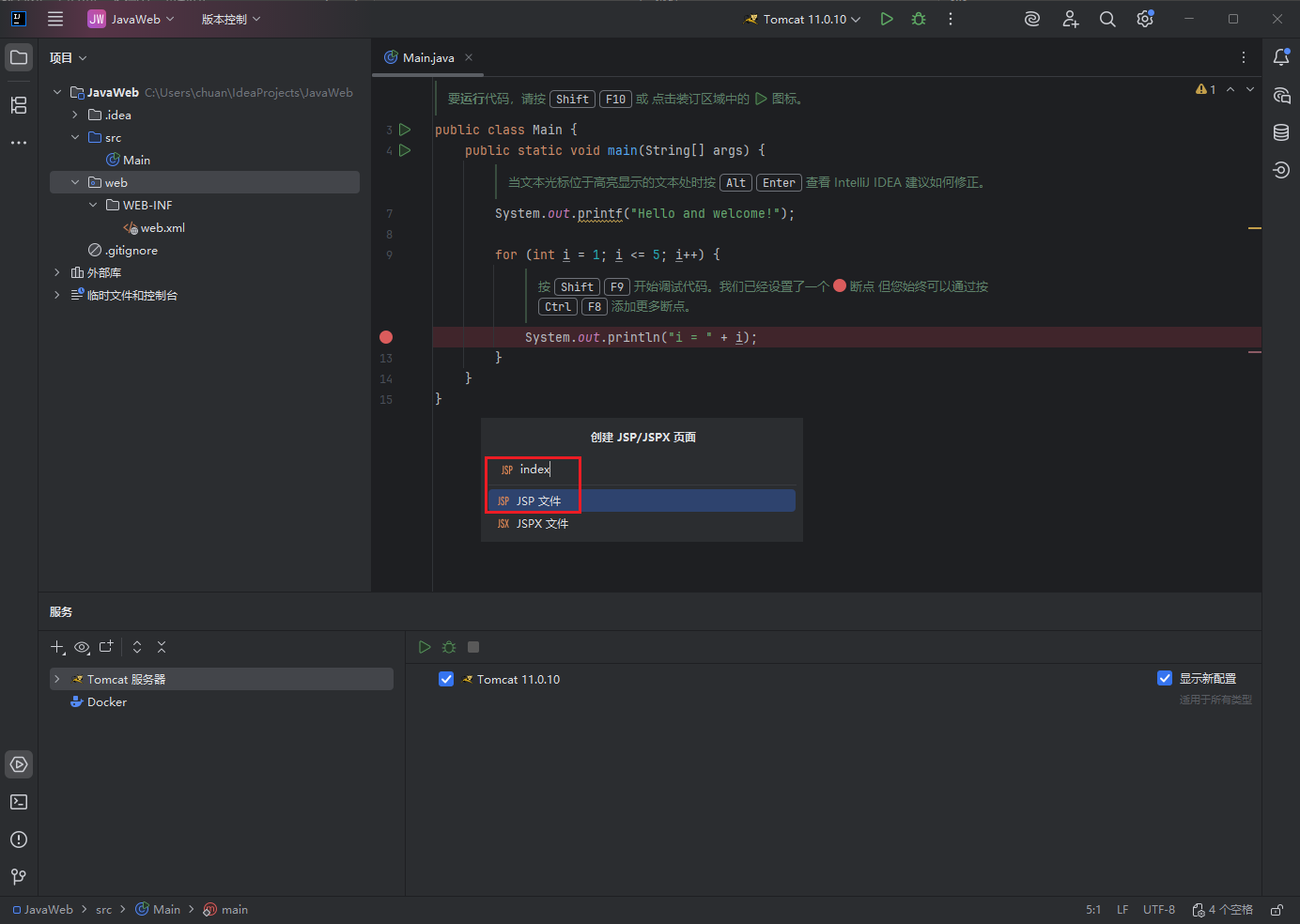Click the run gutter icon beside class Main
Image resolution: width=1300 pixels, height=924 pixels.
coord(405,130)
